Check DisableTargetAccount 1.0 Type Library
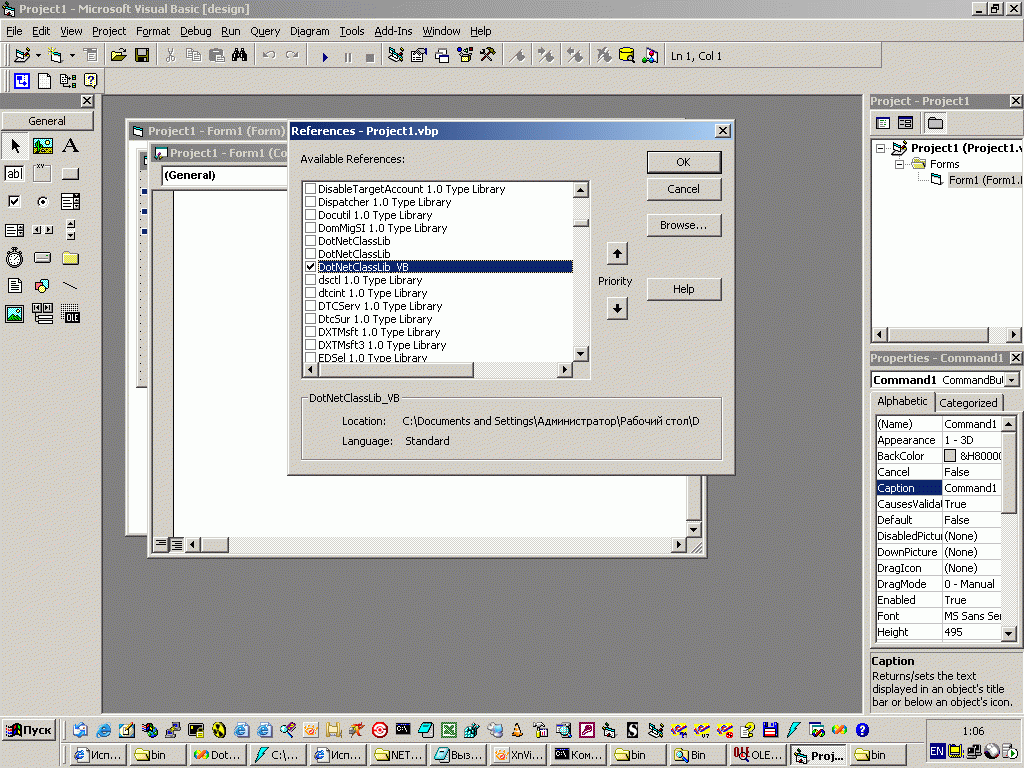1024x768 pixels. coord(311,189)
